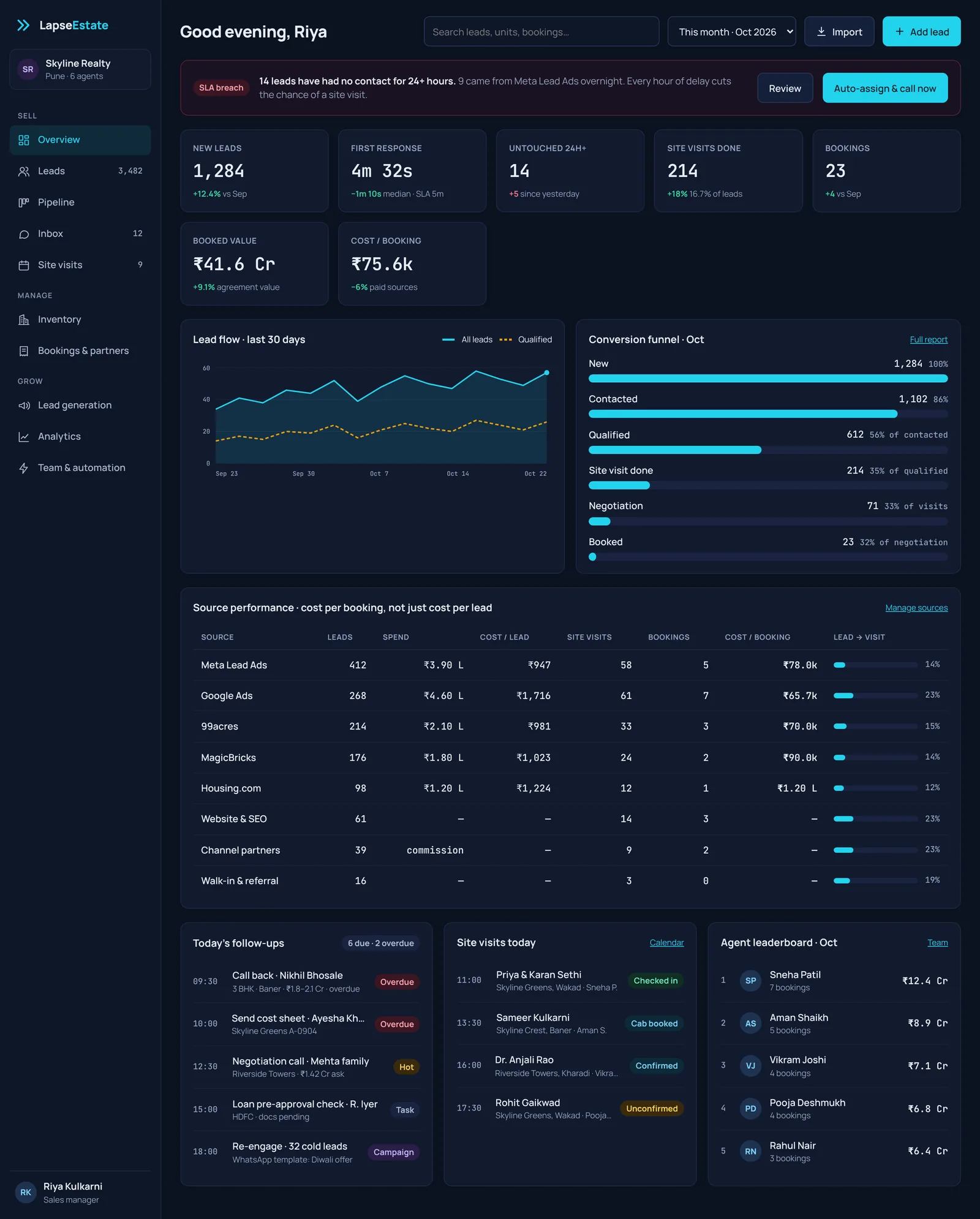
Task: Open the Calendar link for site visits
Action: click(x=666, y=943)
